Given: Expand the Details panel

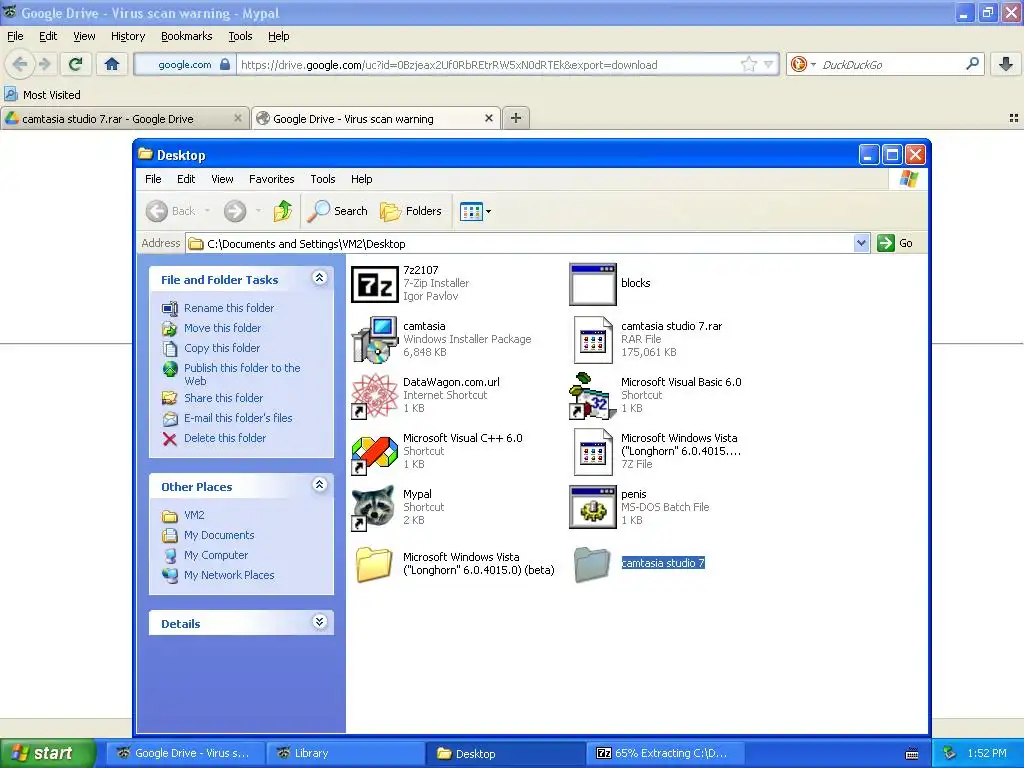Looking at the screenshot, I should coord(319,622).
